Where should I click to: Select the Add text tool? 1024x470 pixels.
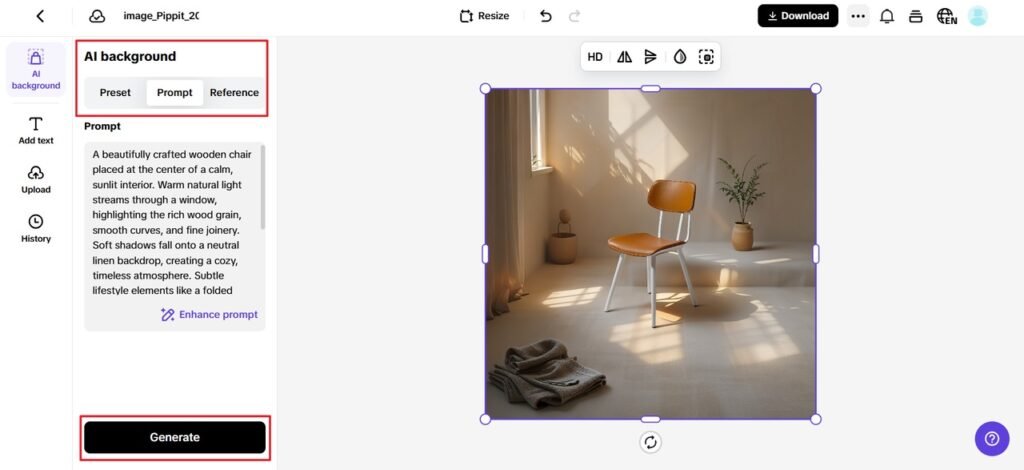point(35,130)
